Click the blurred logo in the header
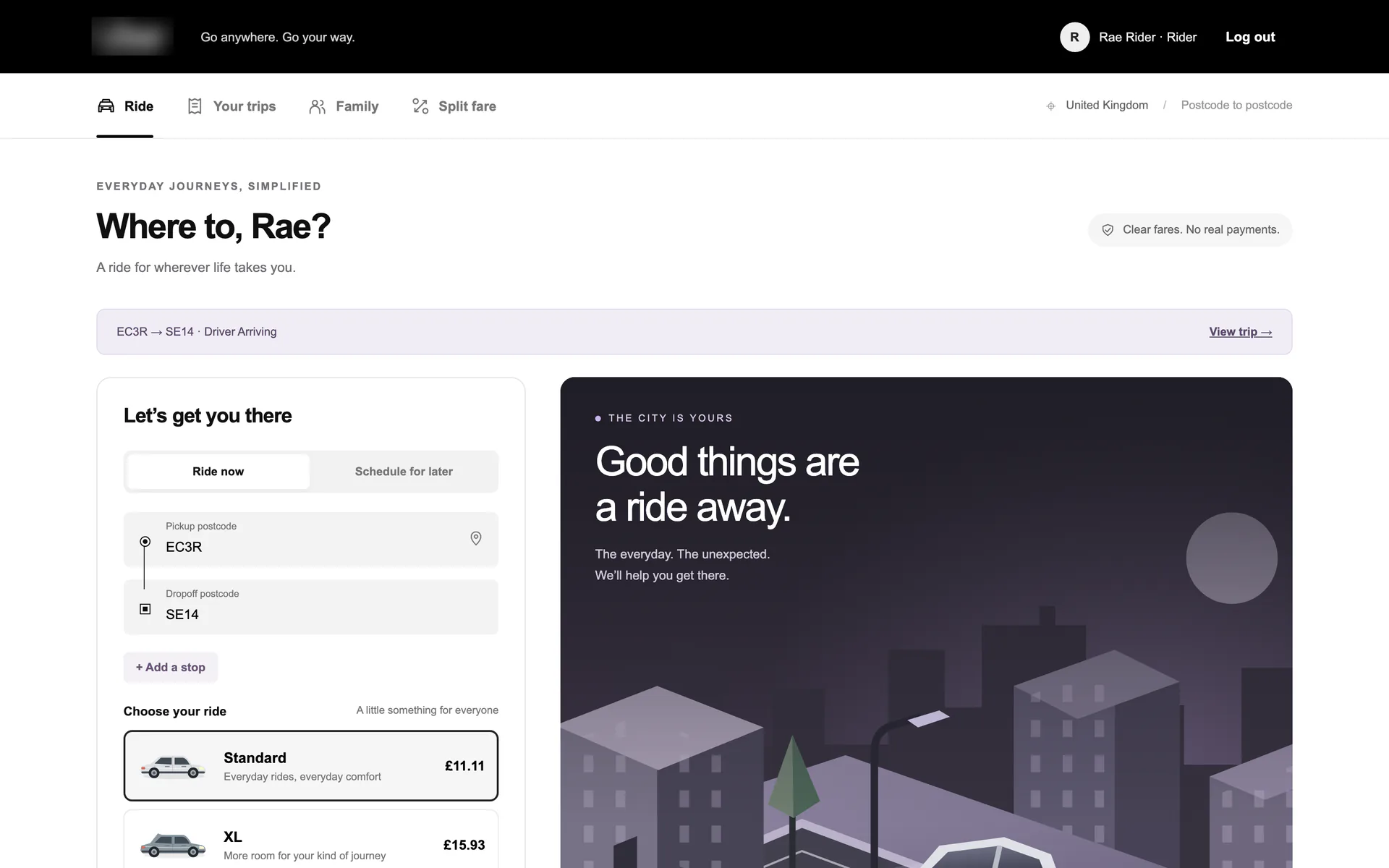 click(x=132, y=37)
